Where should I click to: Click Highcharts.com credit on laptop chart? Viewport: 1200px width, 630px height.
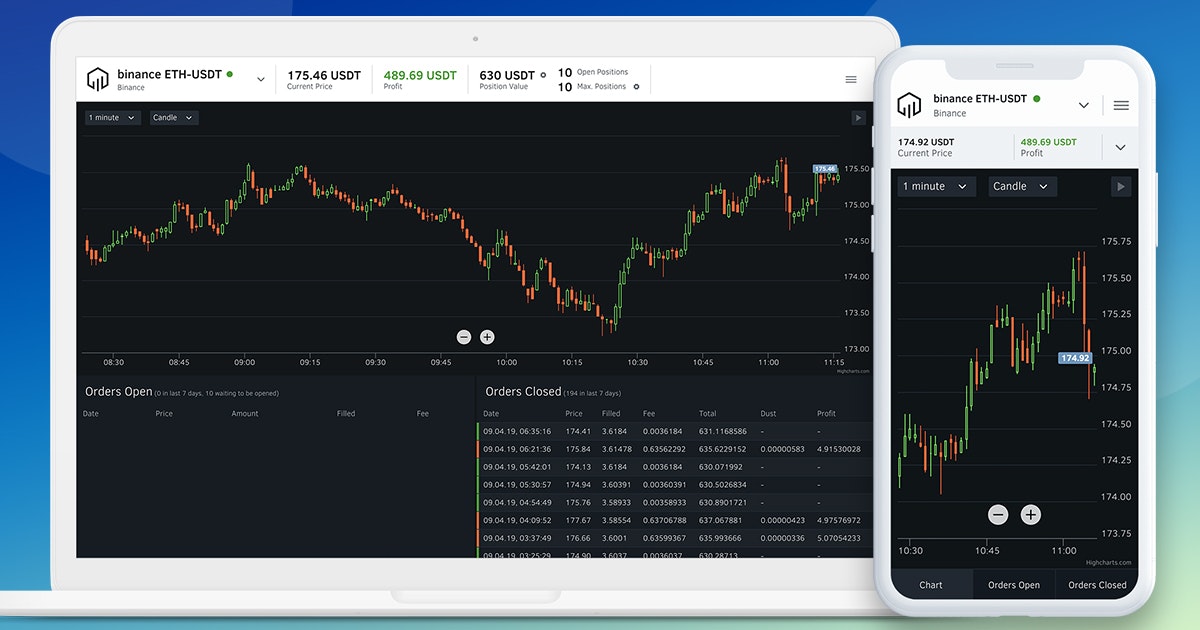(x=853, y=370)
